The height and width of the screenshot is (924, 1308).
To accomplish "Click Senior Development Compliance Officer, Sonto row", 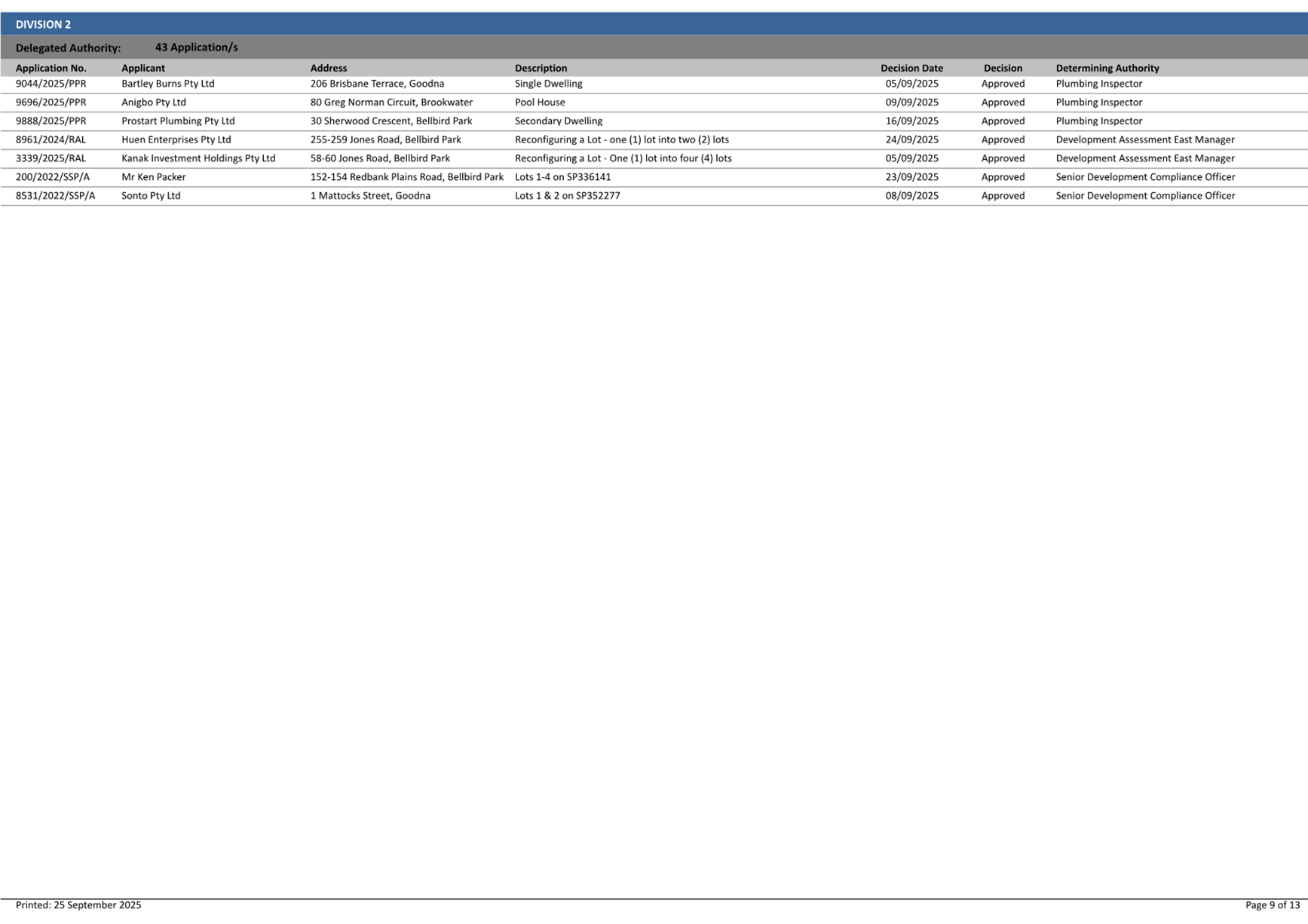I will [1145, 196].
